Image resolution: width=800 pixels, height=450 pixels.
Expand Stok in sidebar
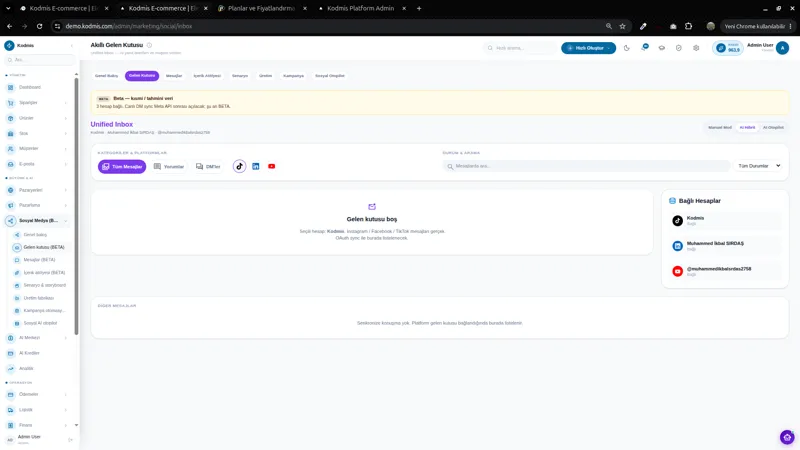pyautogui.click(x=36, y=133)
